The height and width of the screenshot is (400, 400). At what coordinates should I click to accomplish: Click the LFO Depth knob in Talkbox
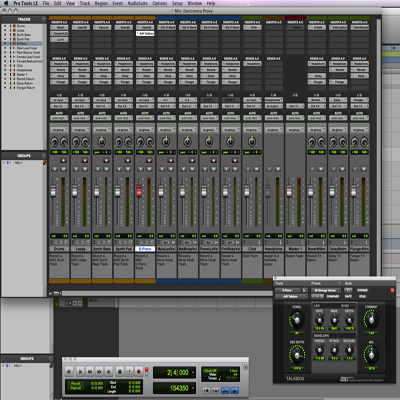(349, 321)
